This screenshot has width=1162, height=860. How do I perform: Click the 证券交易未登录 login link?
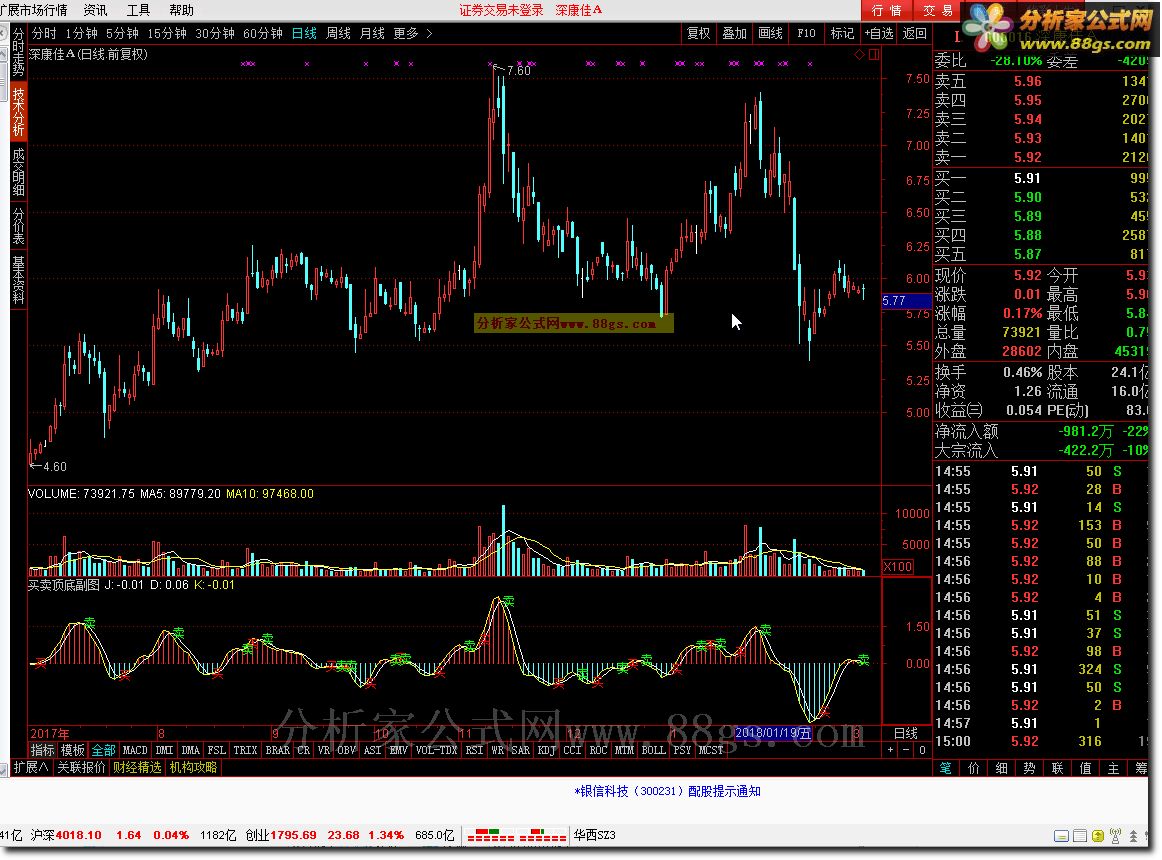501,10
